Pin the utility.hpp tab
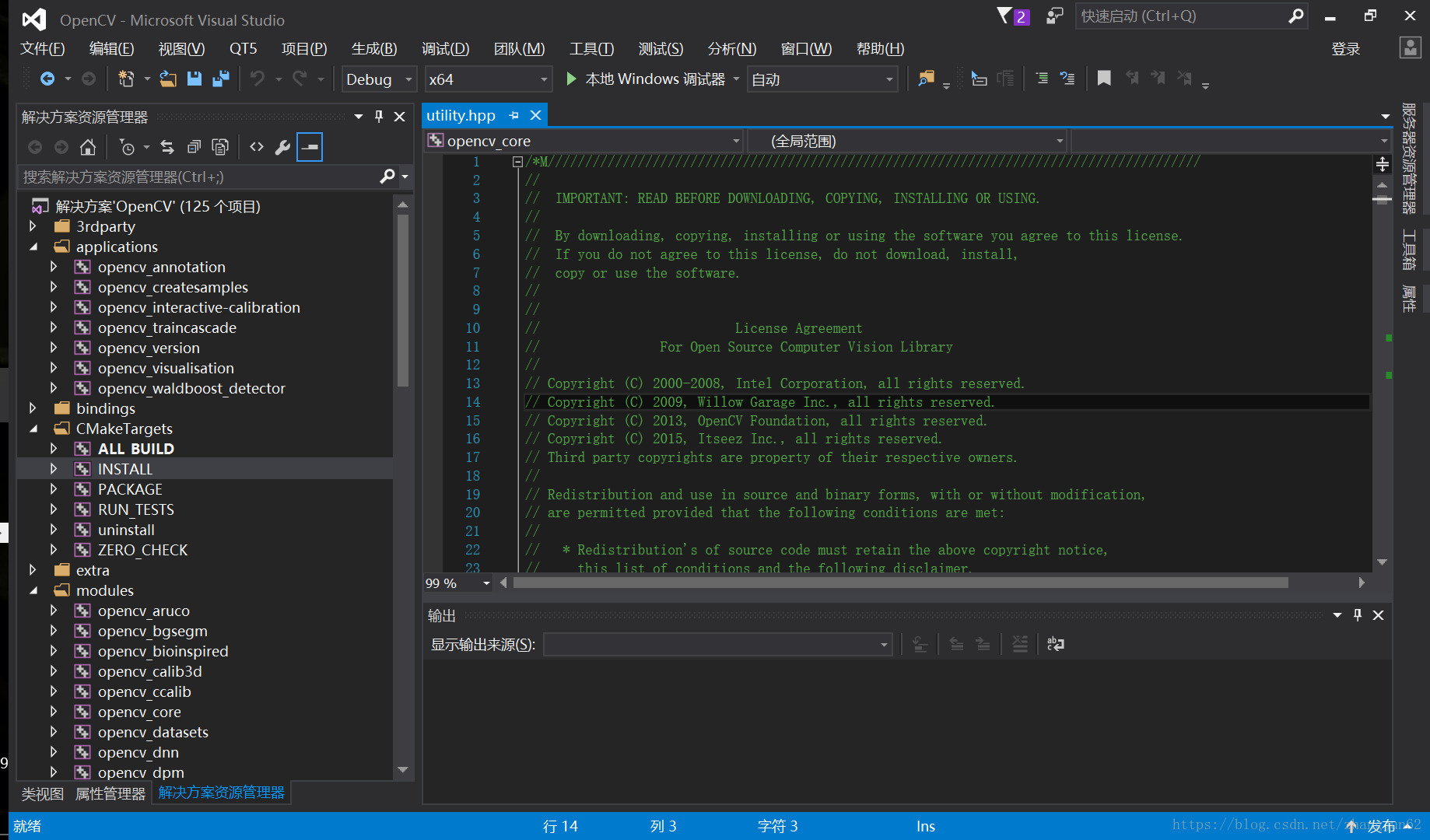Viewport: 1430px width, 840px height. 514,115
